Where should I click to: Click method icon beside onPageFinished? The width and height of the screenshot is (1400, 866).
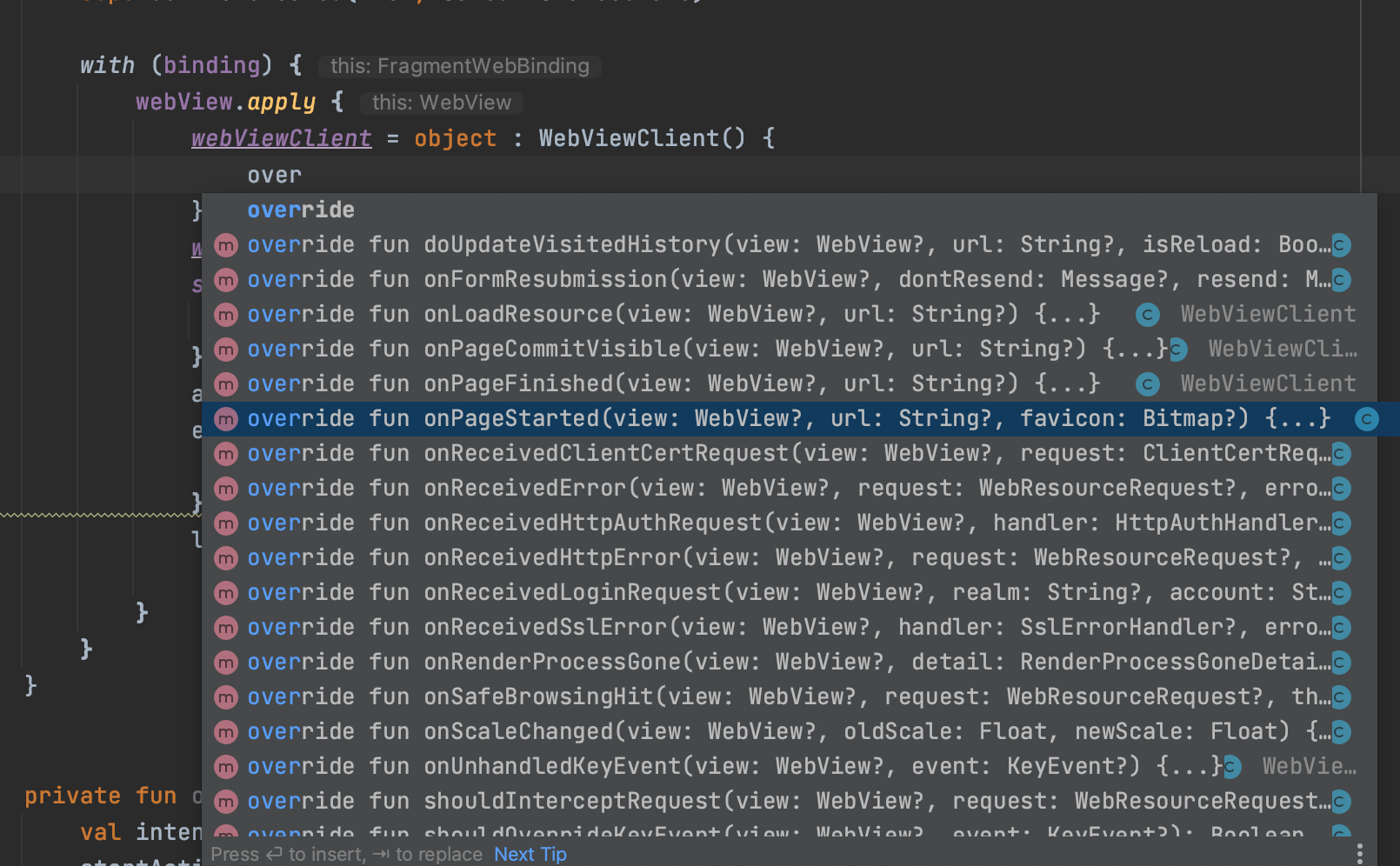click(226, 384)
